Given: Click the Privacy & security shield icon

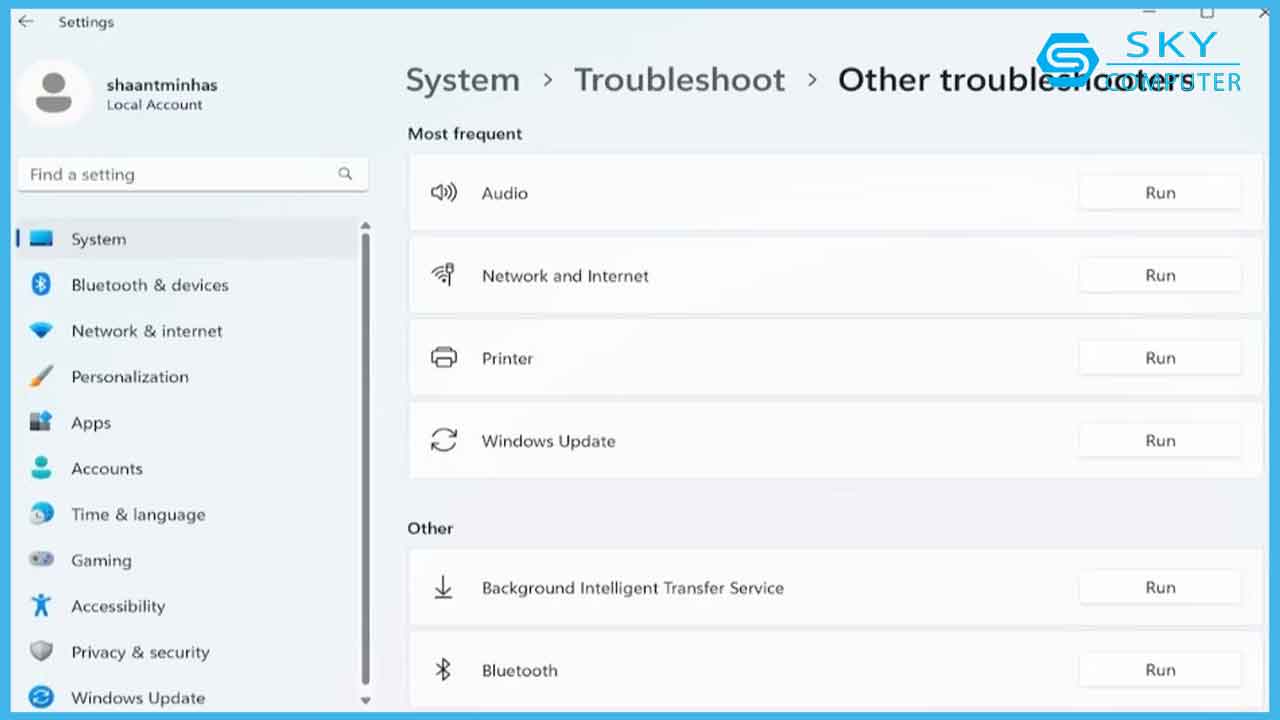Looking at the screenshot, I should [x=41, y=652].
